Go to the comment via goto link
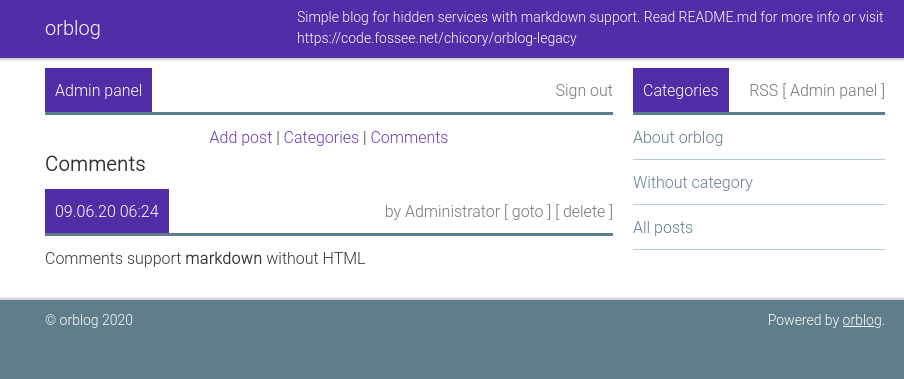The image size is (904, 379). [x=528, y=212]
